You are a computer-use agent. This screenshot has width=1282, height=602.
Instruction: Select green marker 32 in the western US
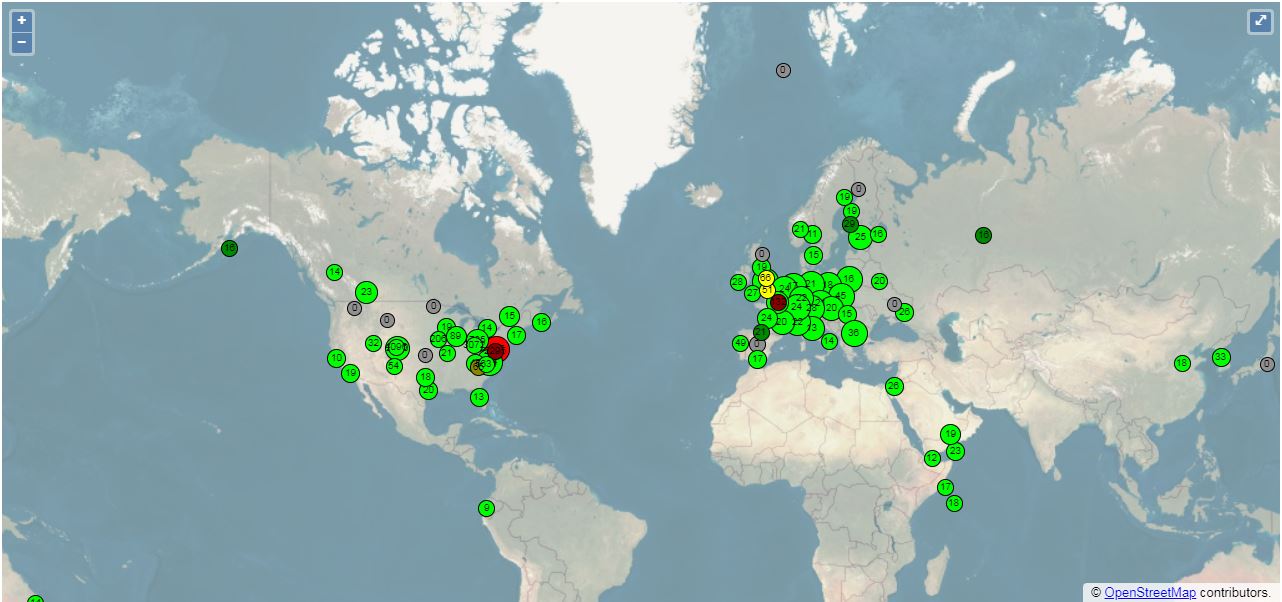pos(373,343)
